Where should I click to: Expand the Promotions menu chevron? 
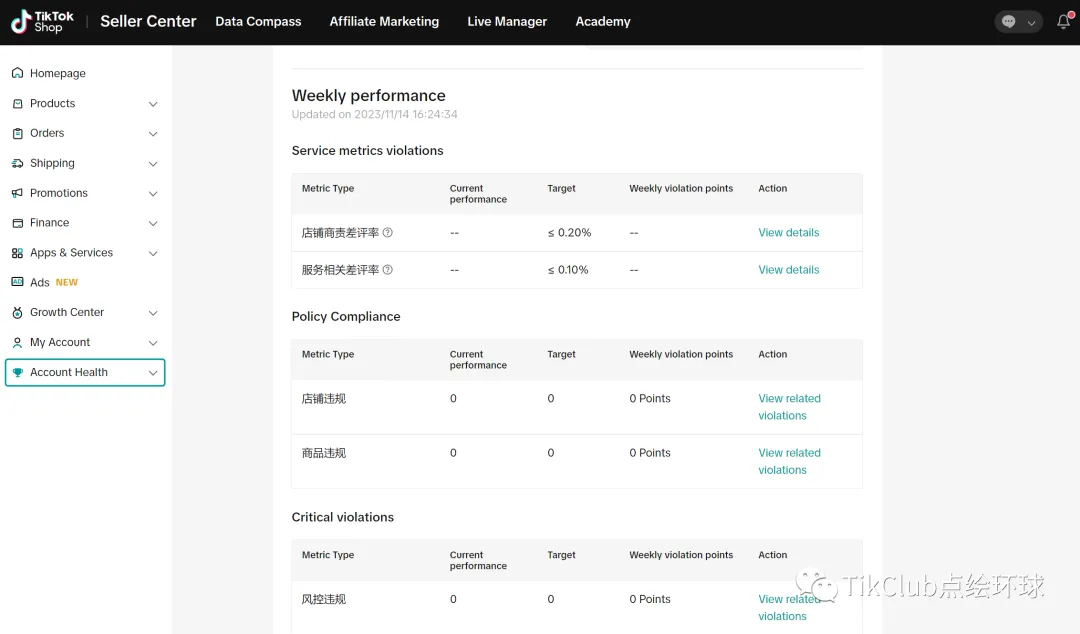(153, 194)
